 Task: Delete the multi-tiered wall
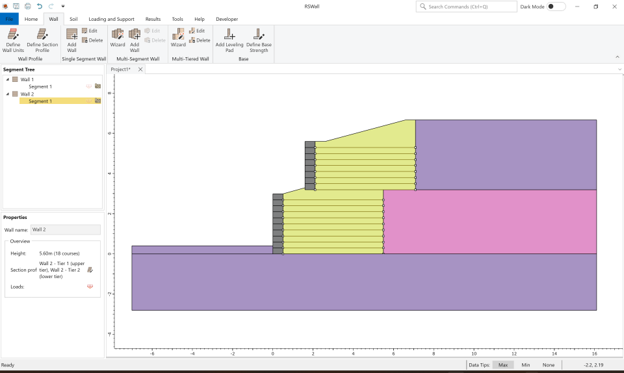click(x=200, y=40)
